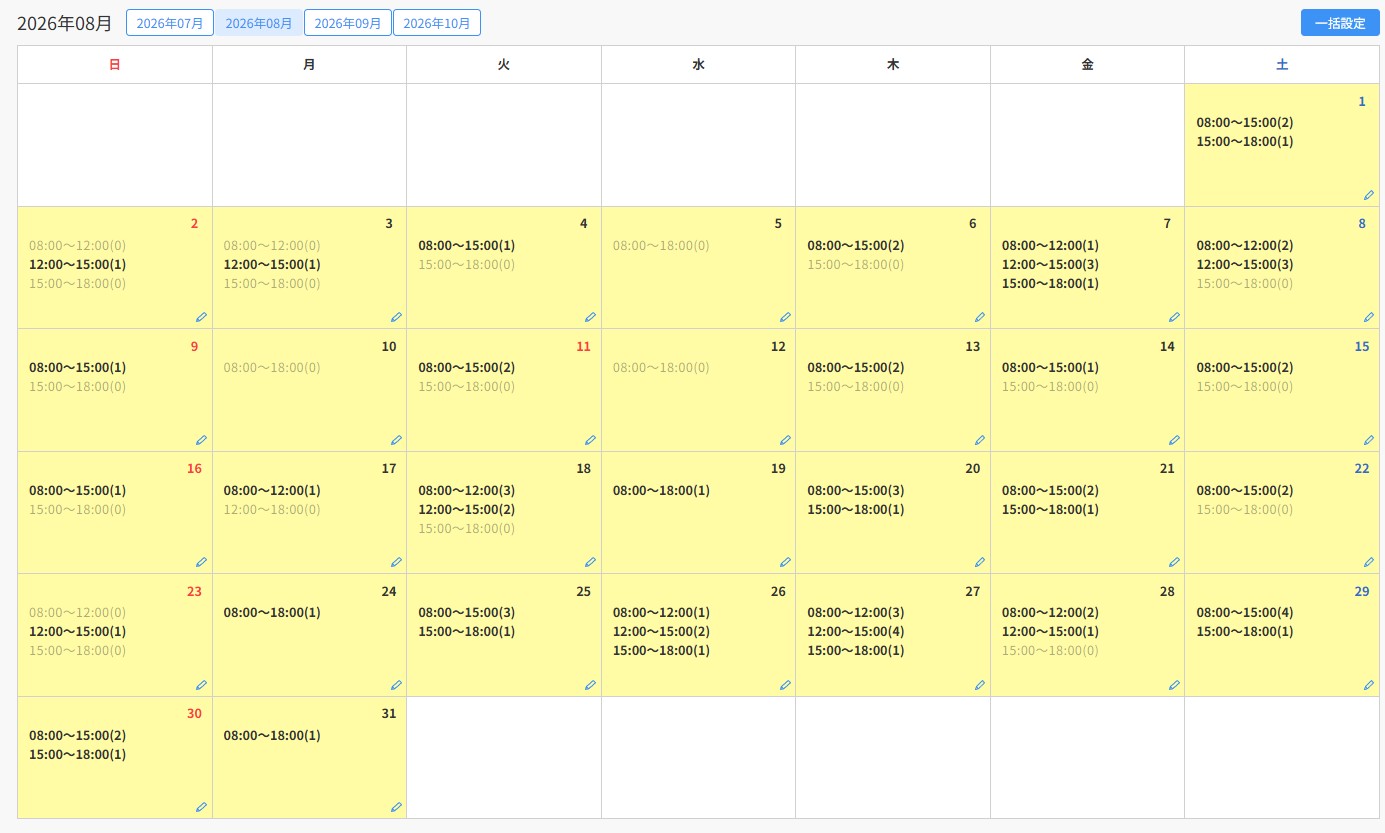1385x833 pixels.
Task: Open the pencil icon on August 30
Action: 201,807
